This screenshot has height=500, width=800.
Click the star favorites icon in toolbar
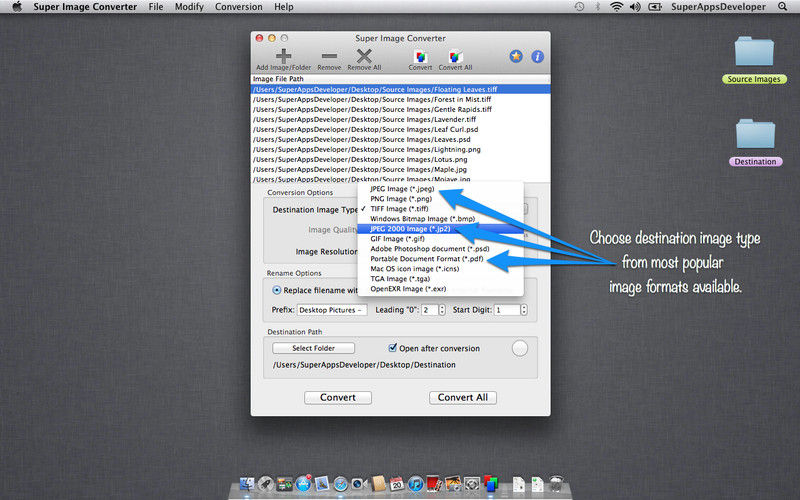pyautogui.click(x=516, y=56)
